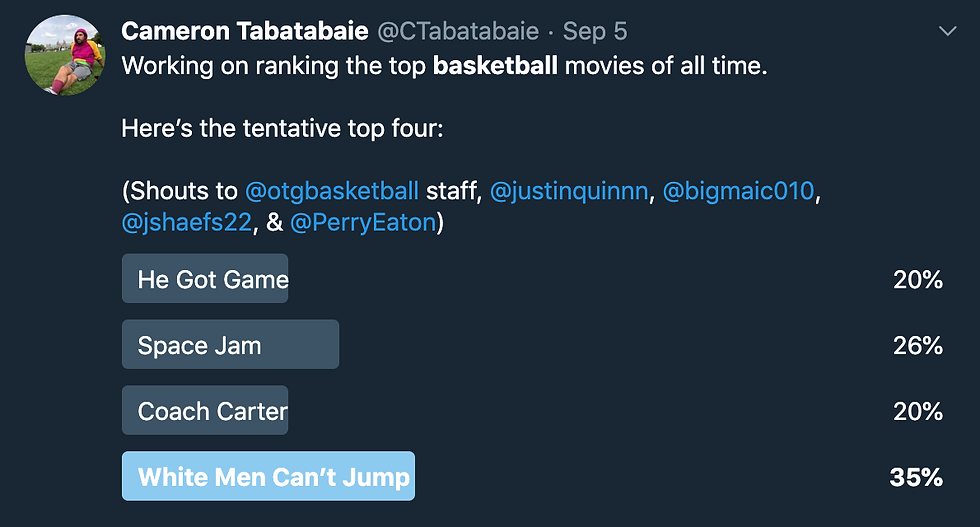This screenshot has height=527, width=980.
Task: Open the @CTabatabaie handle link
Action: [458, 31]
